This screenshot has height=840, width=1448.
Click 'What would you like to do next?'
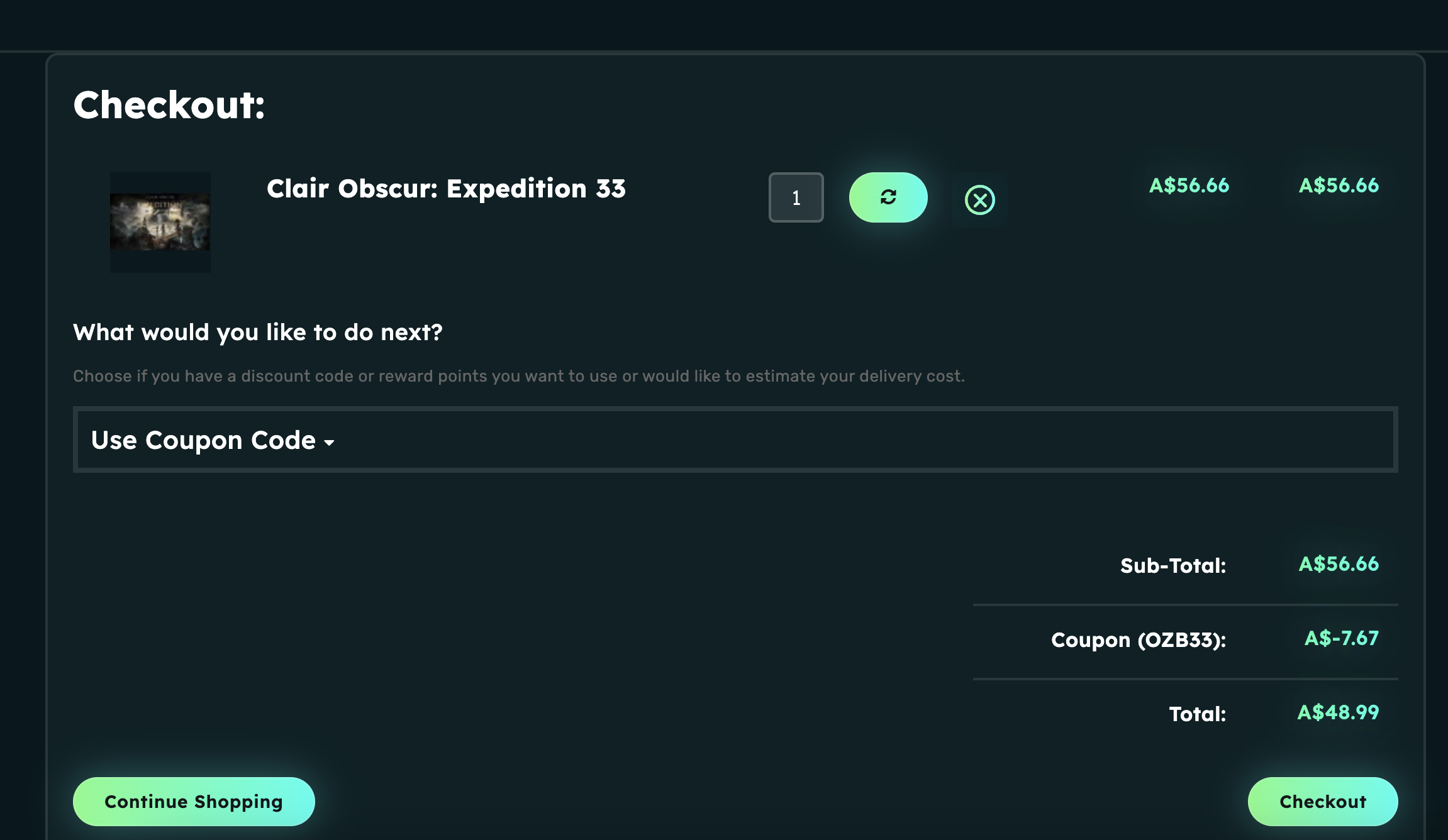(x=258, y=333)
